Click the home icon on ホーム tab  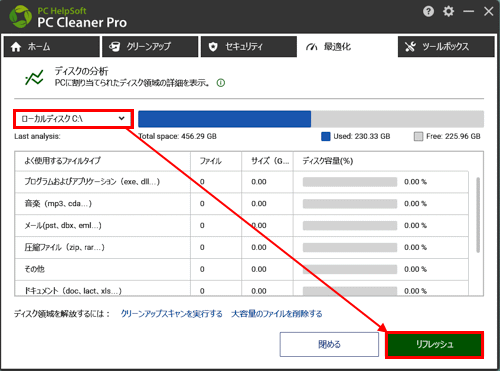[x=16, y=47]
